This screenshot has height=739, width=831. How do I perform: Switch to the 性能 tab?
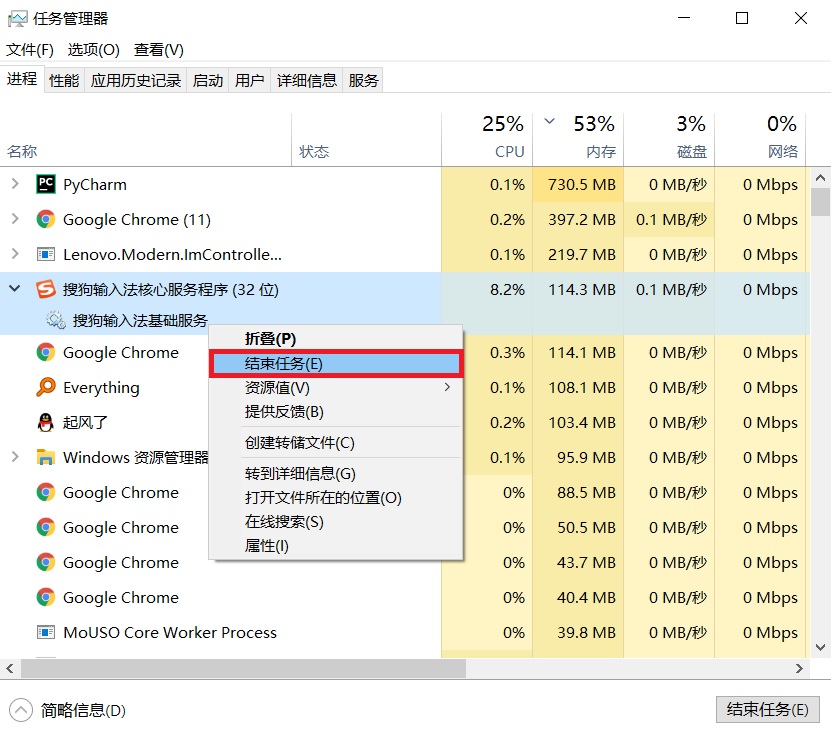tap(64, 80)
